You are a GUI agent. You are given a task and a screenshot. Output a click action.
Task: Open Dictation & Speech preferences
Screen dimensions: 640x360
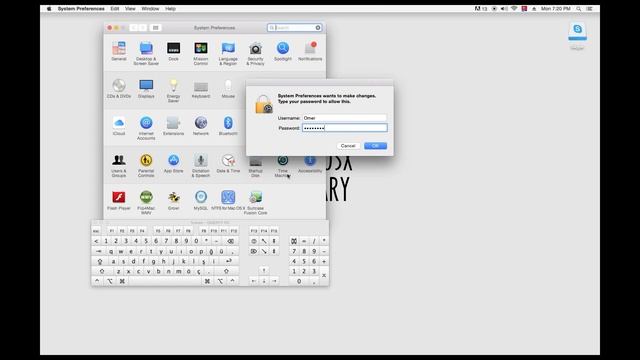(201, 165)
